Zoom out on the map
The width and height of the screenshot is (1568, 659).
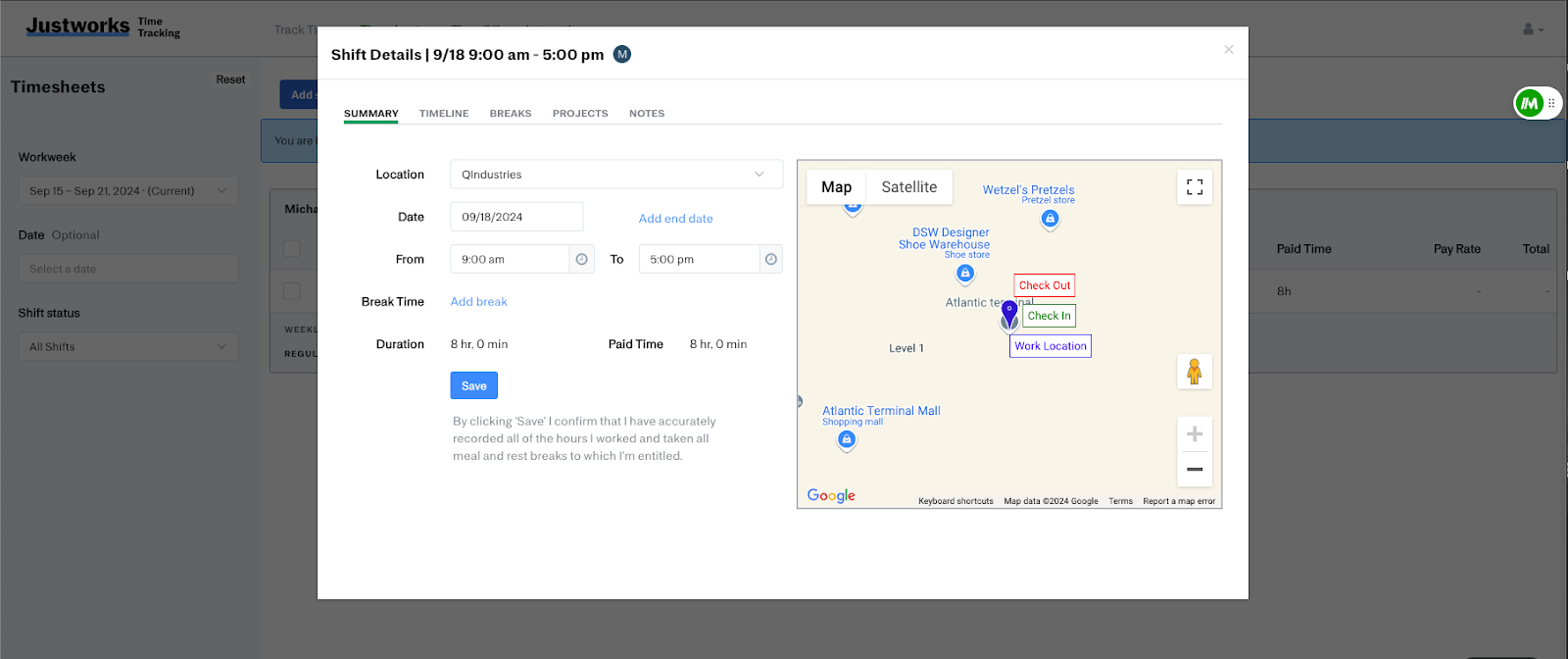(x=1195, y=470)
